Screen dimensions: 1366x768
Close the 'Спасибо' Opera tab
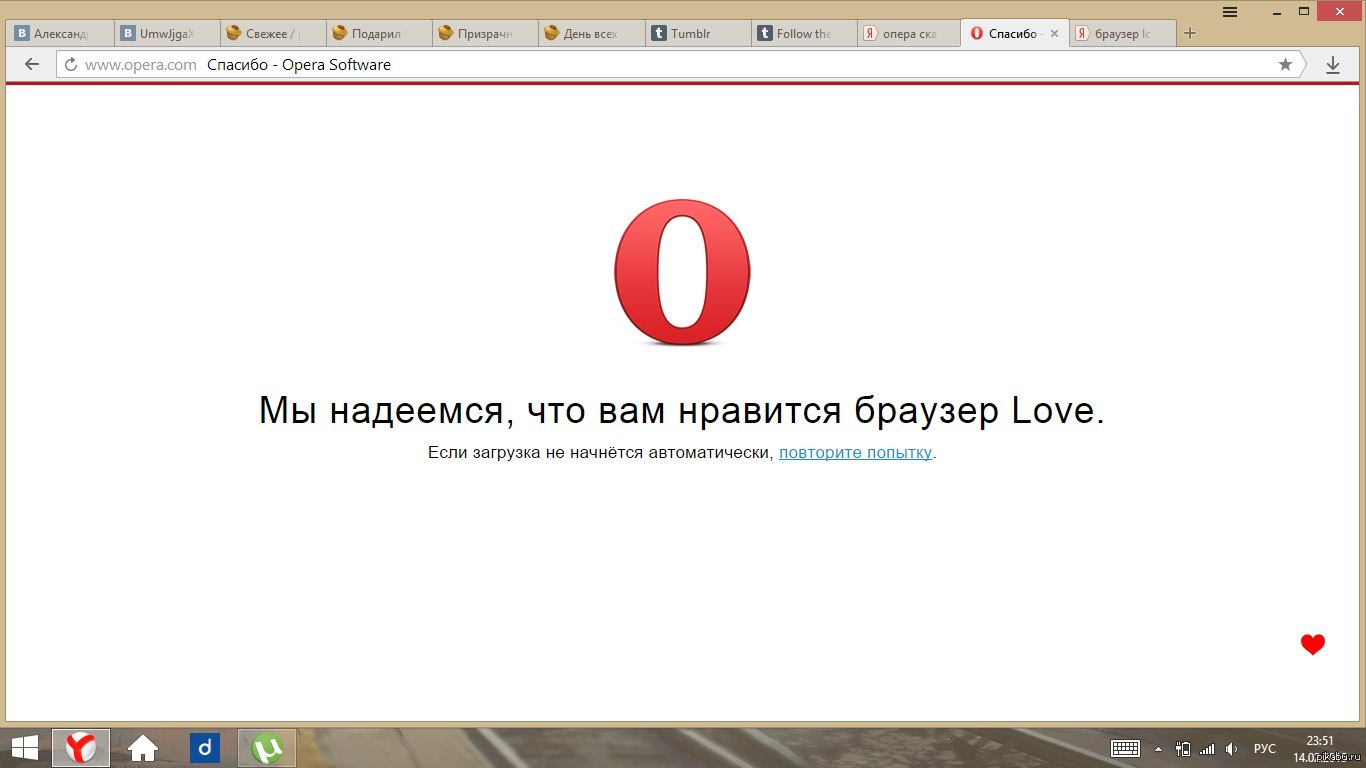coord(1053,34)
